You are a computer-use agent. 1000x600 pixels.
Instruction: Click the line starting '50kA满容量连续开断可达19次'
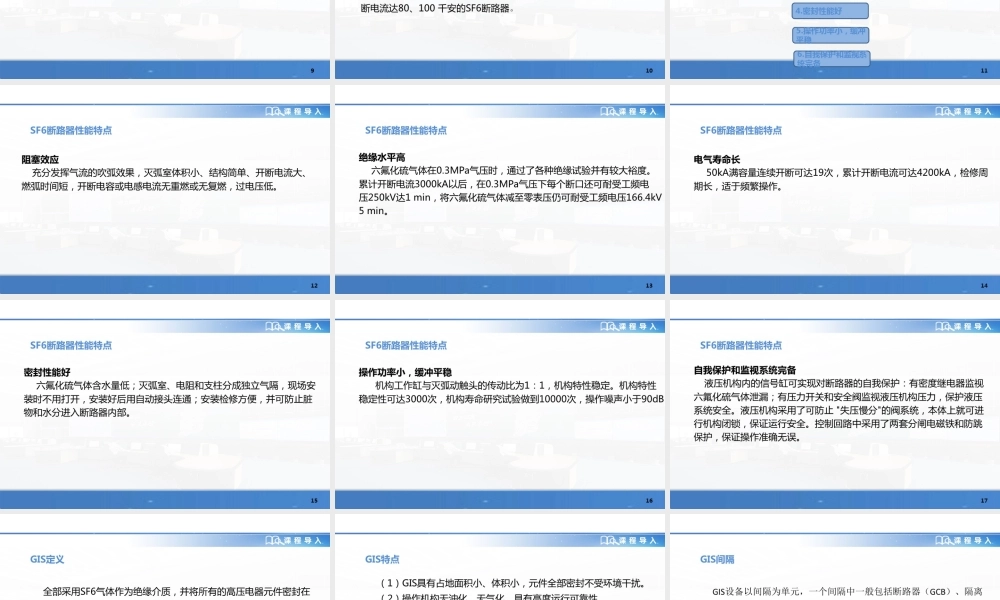point(847,172)
